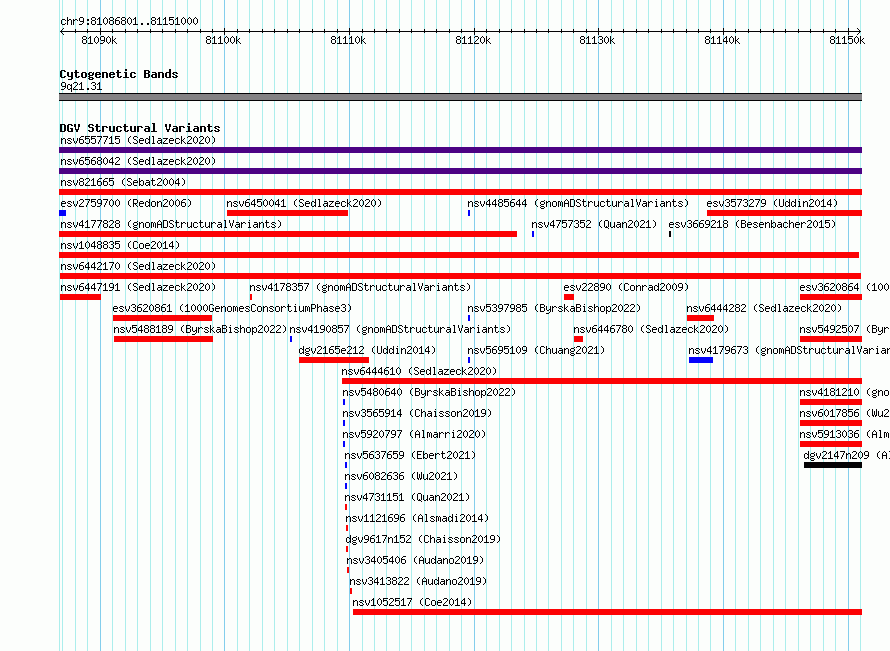Click the 81090k scale label
The image size is (890, 651).
tap(99, 40)
